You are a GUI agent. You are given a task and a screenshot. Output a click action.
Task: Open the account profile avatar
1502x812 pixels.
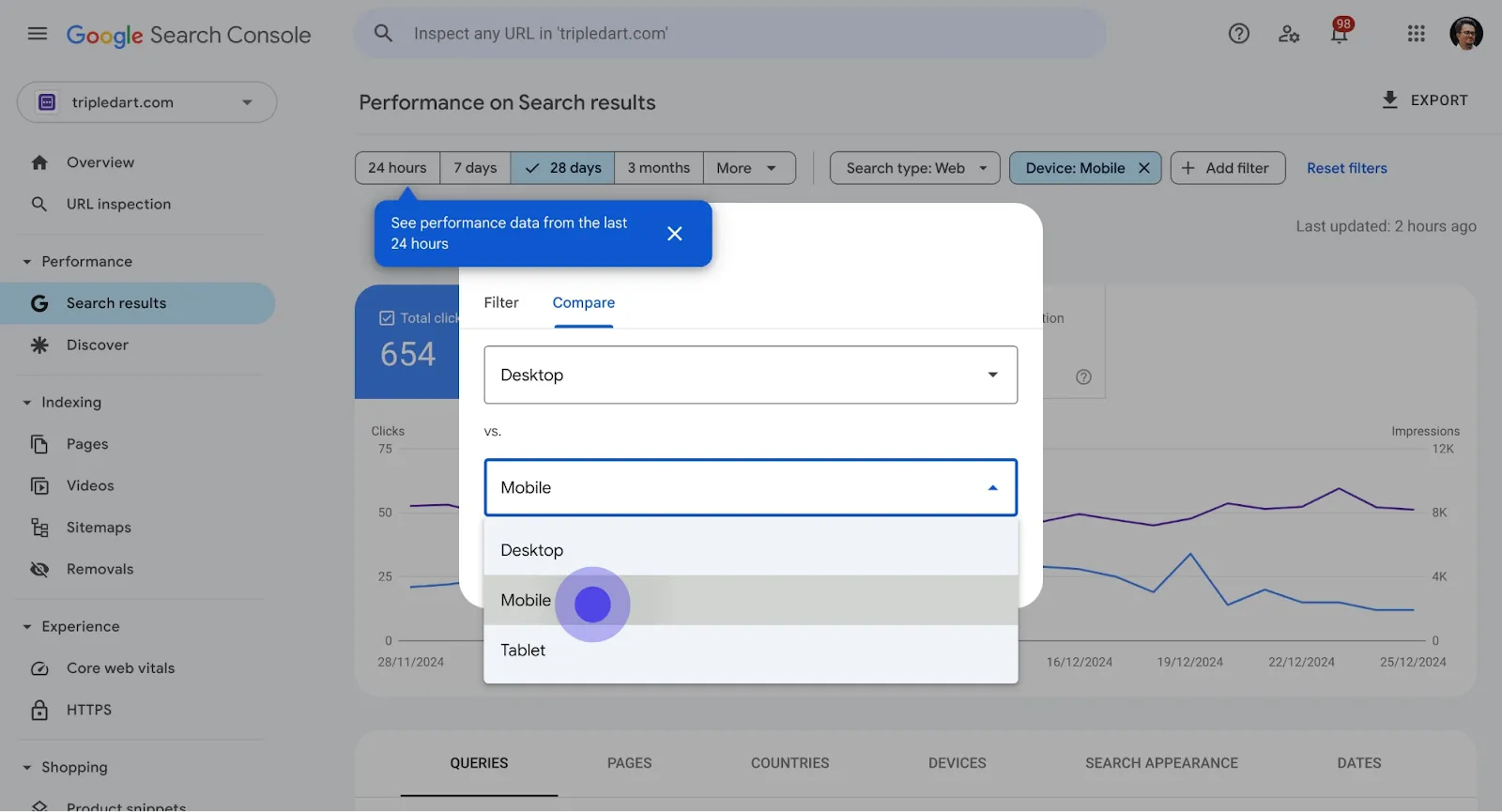[x=1466, y=34]
